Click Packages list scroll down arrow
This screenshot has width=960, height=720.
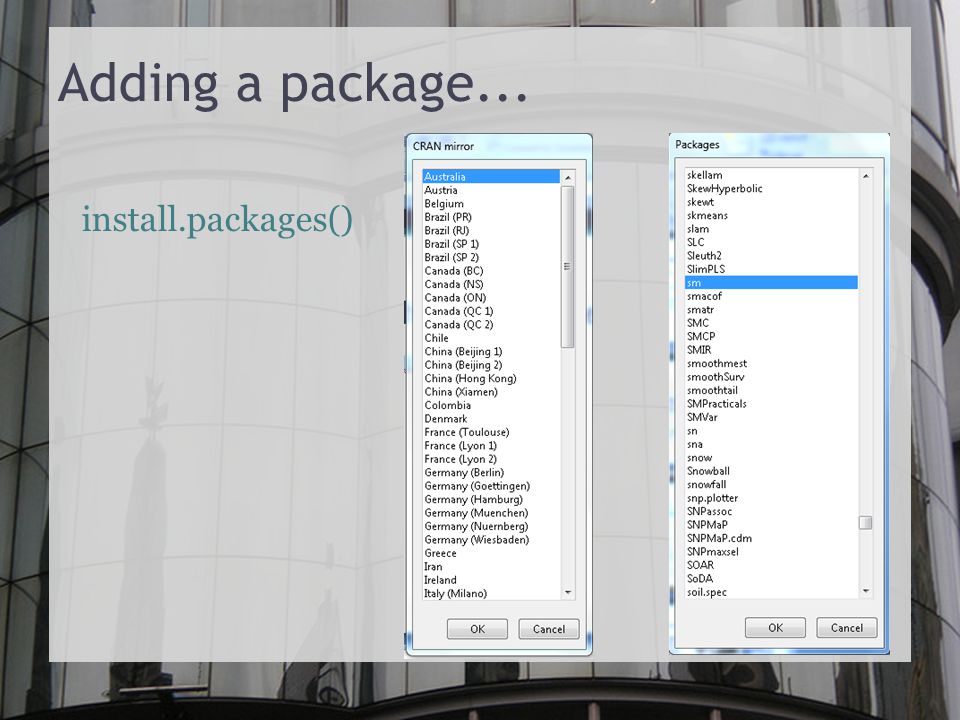866,591
